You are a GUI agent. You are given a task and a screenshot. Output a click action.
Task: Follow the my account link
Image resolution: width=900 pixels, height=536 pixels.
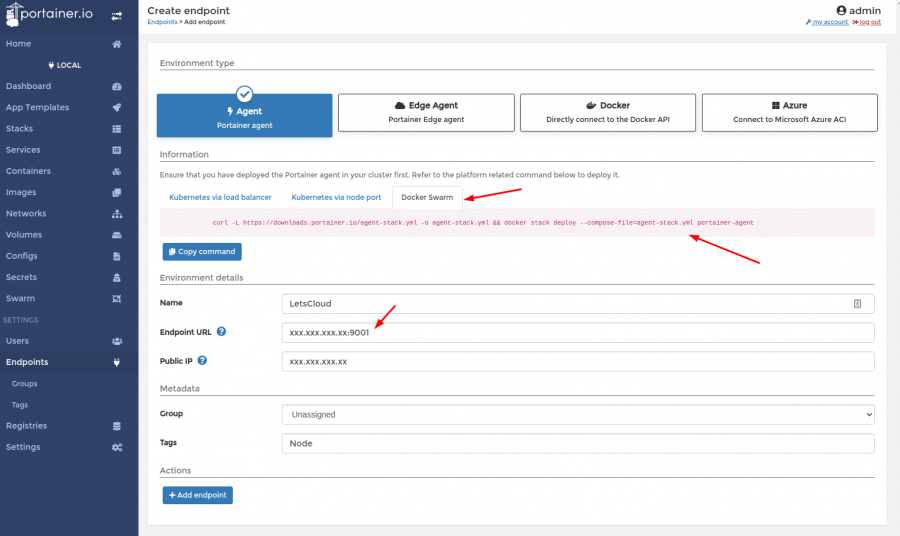(827, 22)
